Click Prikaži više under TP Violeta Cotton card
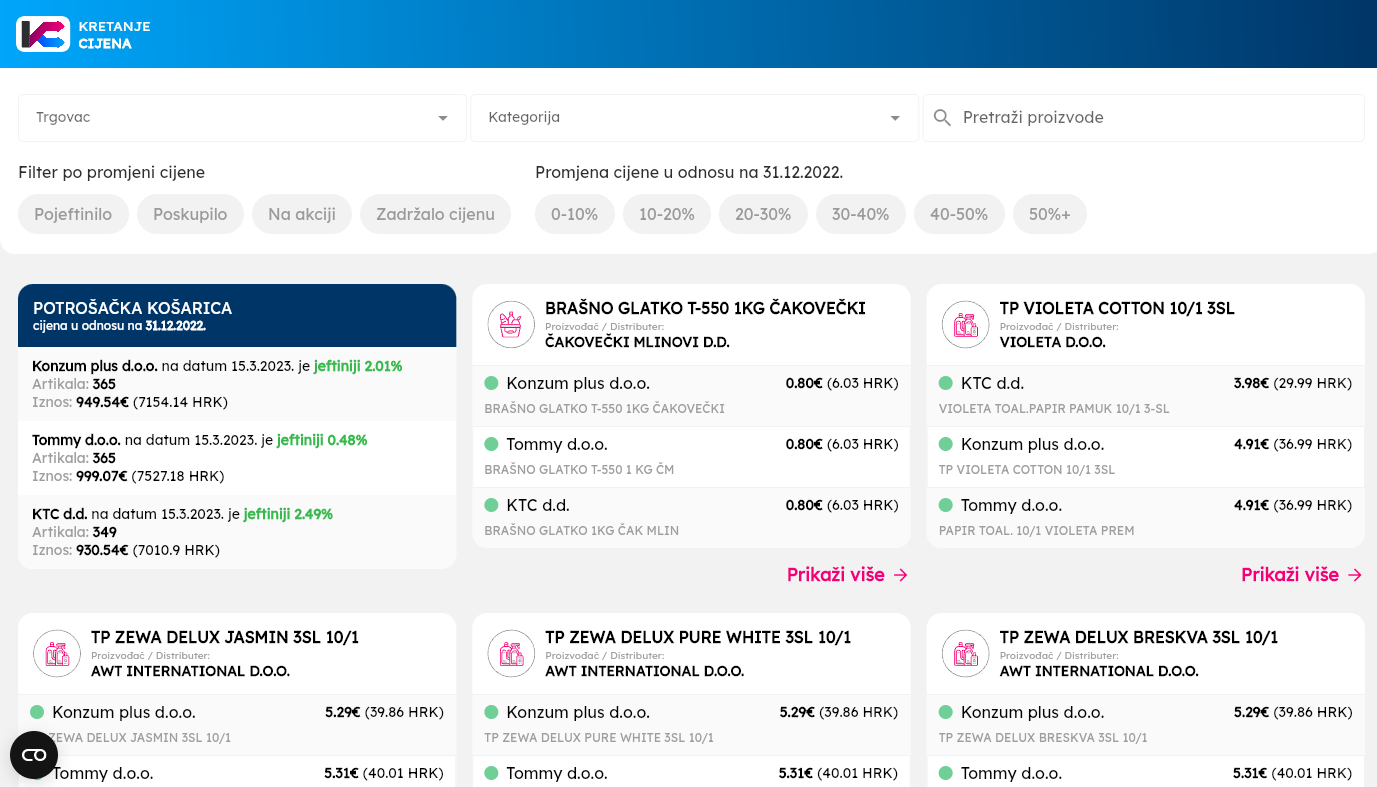This screenshot has height=787, width=1377. [1302, 575]
